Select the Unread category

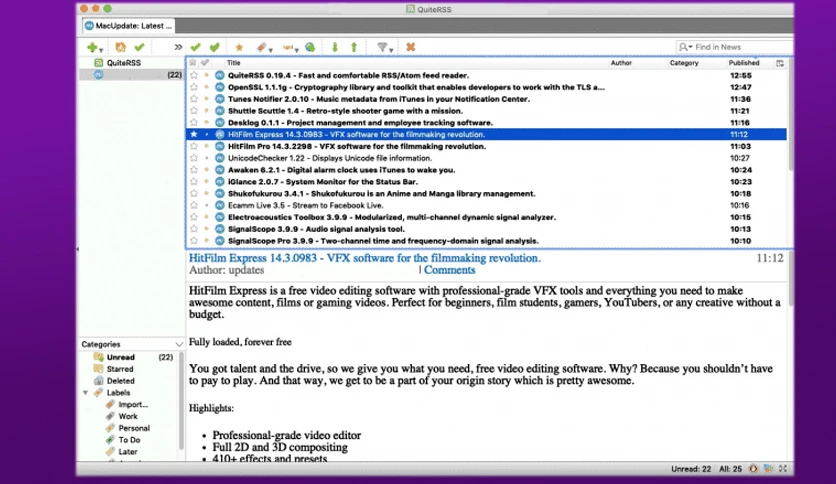120,357
